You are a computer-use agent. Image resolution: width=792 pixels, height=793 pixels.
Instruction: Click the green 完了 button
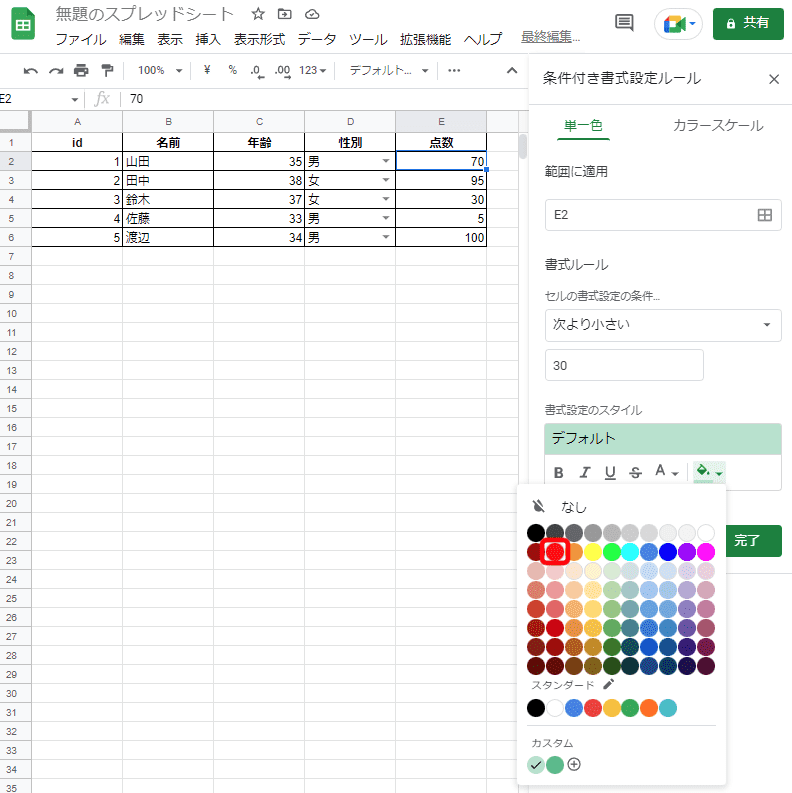coord(748,541)
